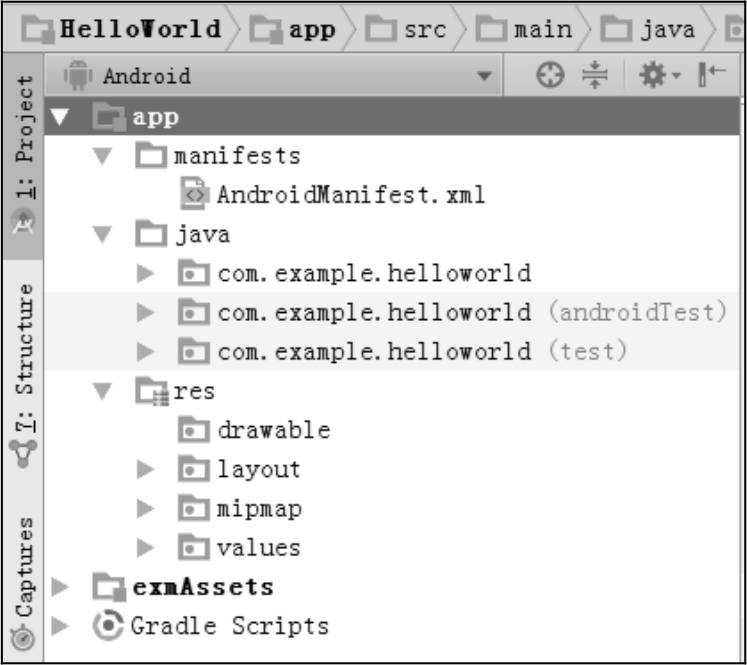Select the app module root
This screenshot has height=665, width=747.
(155, 117)
